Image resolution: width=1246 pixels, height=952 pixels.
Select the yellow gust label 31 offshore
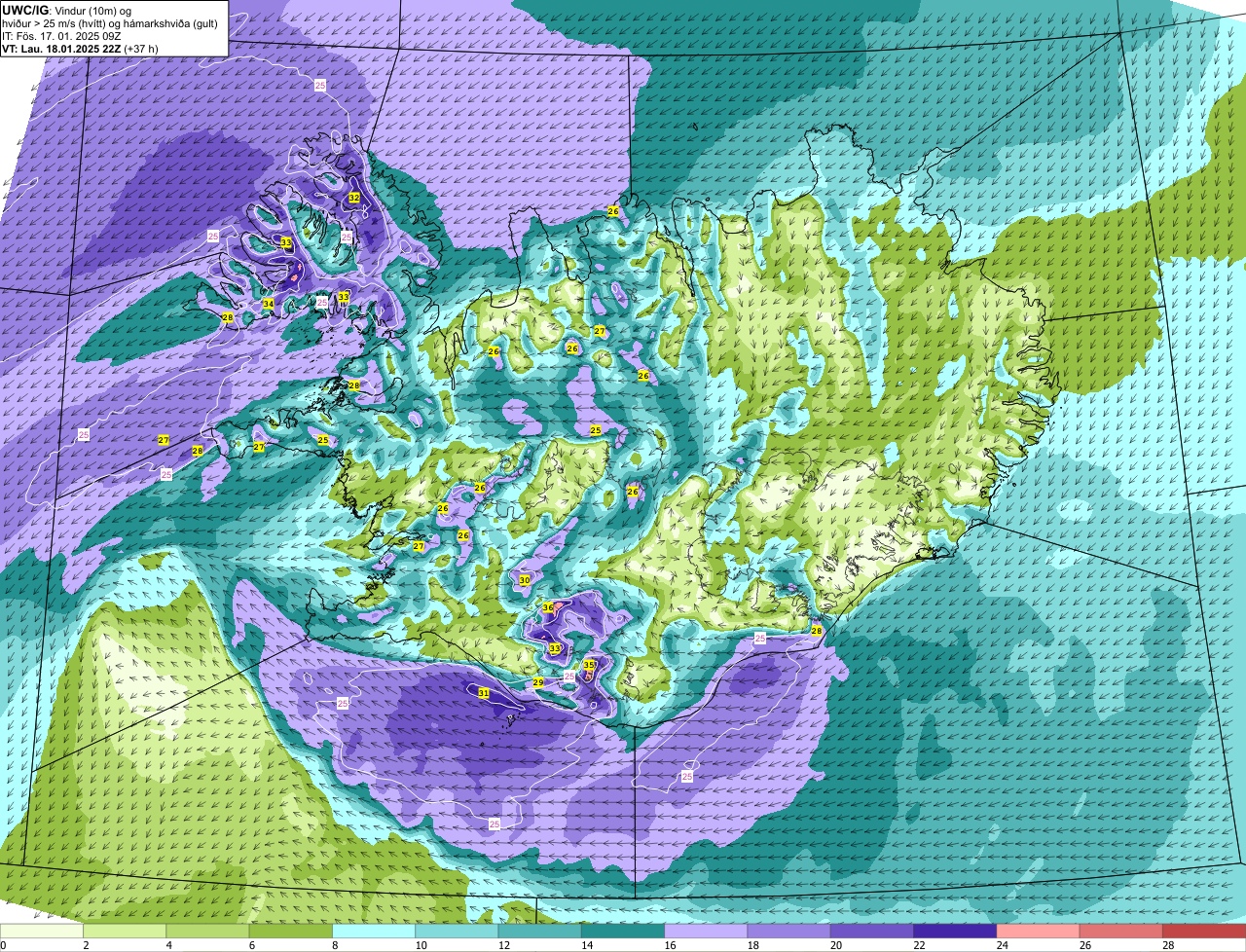pyautogui.click(x=484, y=692)
